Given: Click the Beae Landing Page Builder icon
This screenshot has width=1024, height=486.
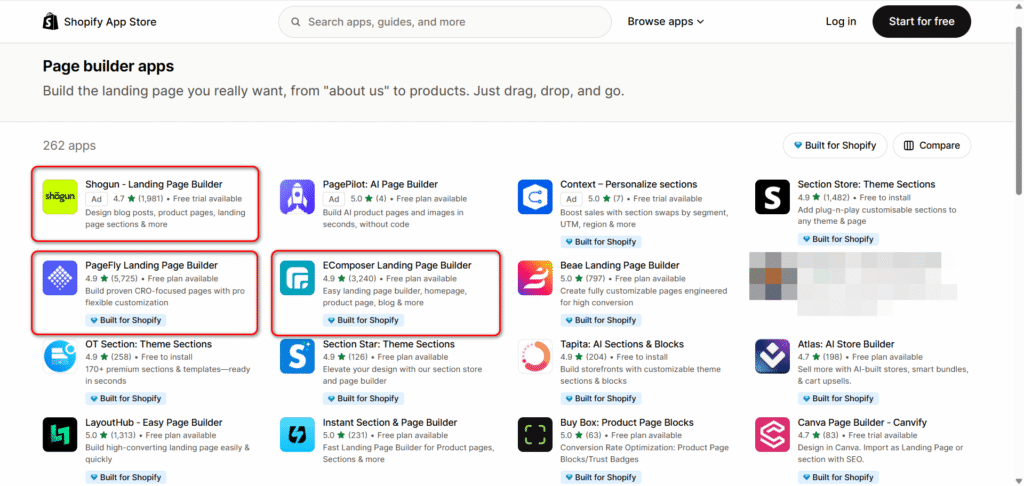Looking at the screenshot, I should [x=536, y=277].
